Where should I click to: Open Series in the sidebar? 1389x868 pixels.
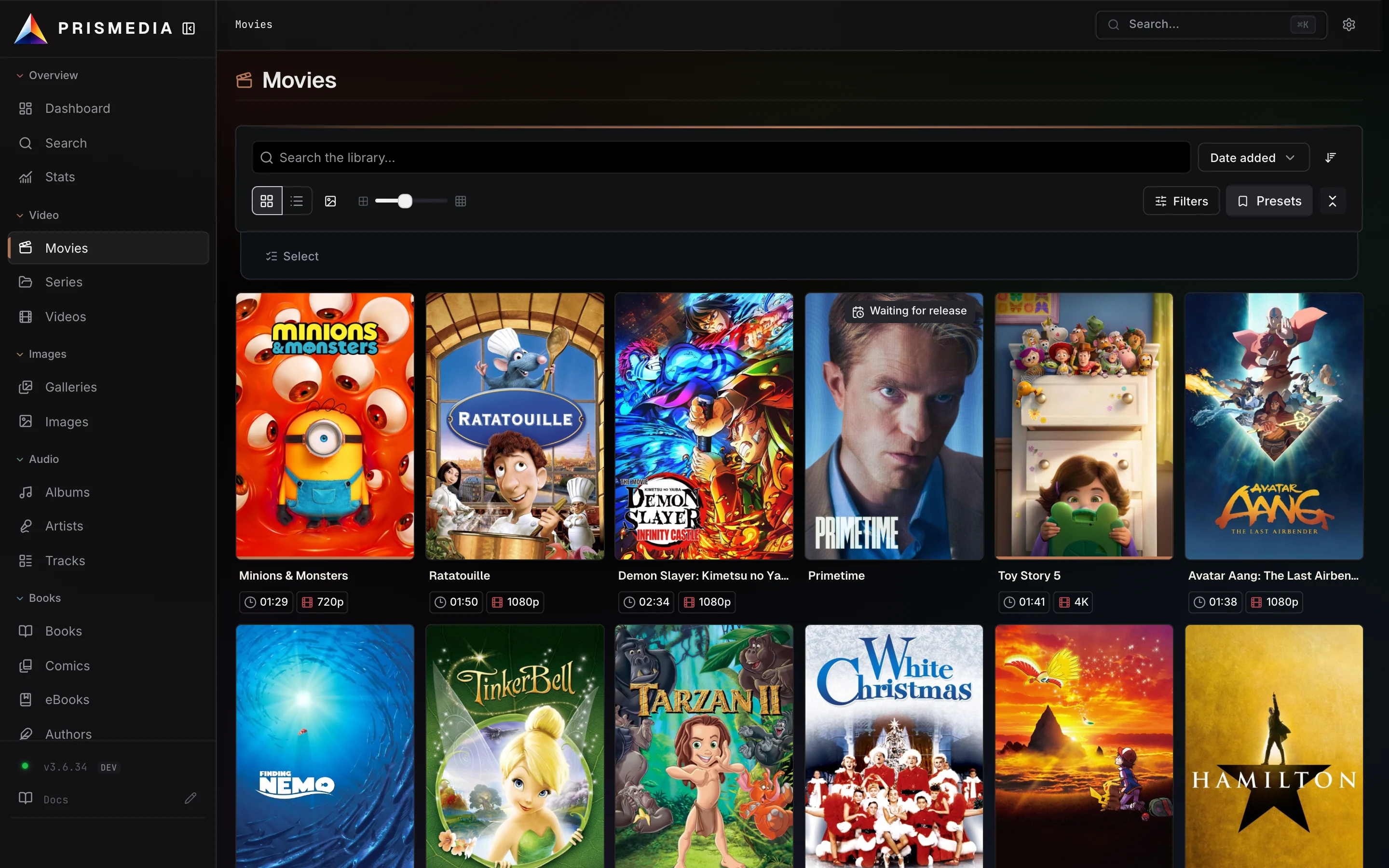point(109,282)
